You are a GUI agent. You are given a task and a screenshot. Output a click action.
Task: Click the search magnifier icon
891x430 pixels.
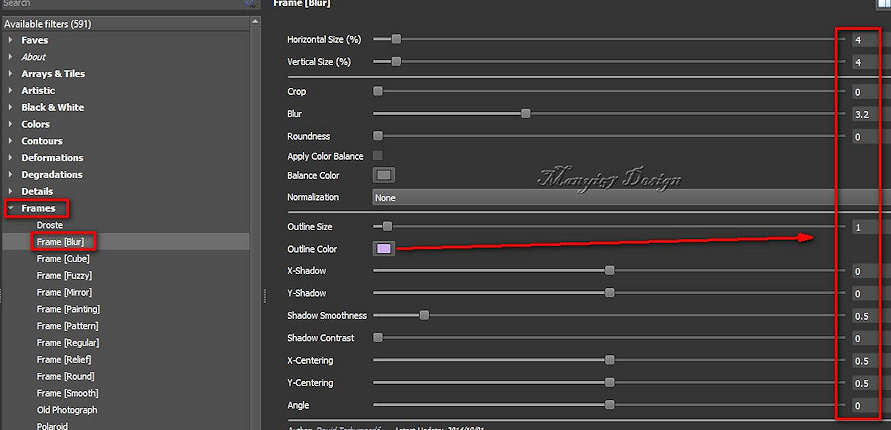click(250, 4)
